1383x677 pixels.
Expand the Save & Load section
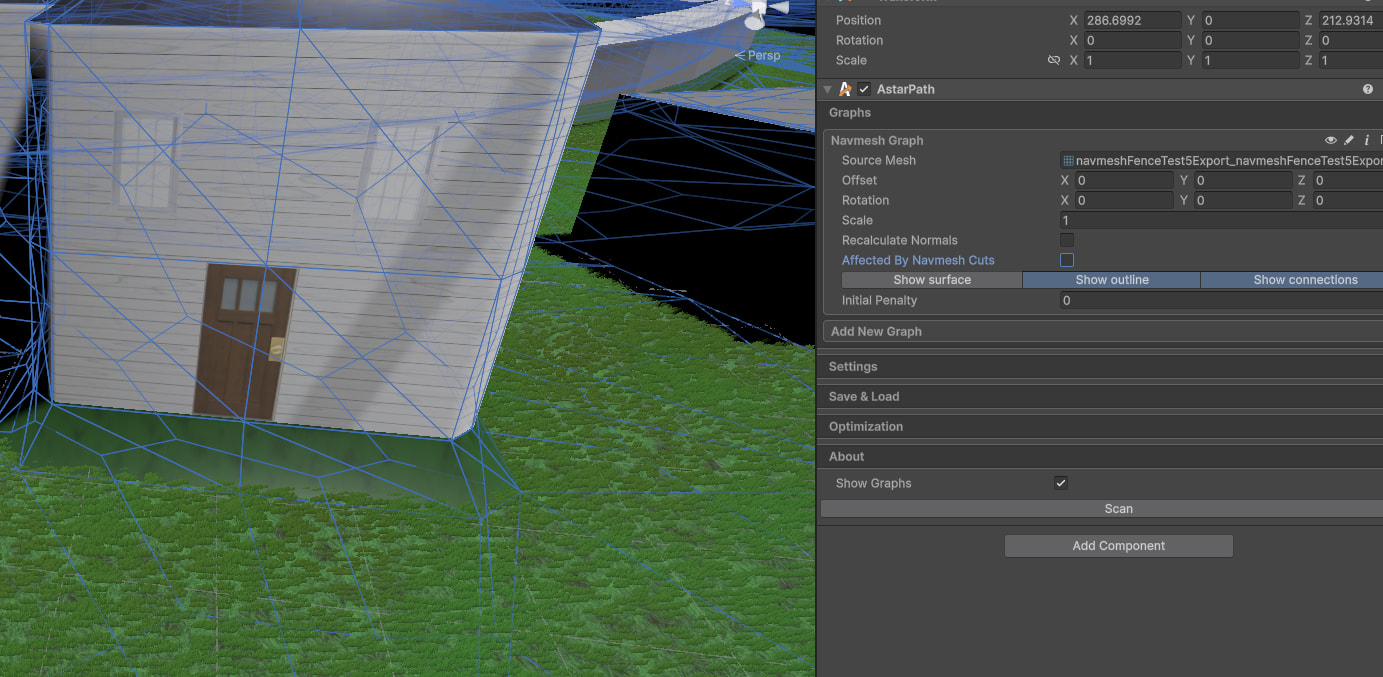click(x=864, y=397)
